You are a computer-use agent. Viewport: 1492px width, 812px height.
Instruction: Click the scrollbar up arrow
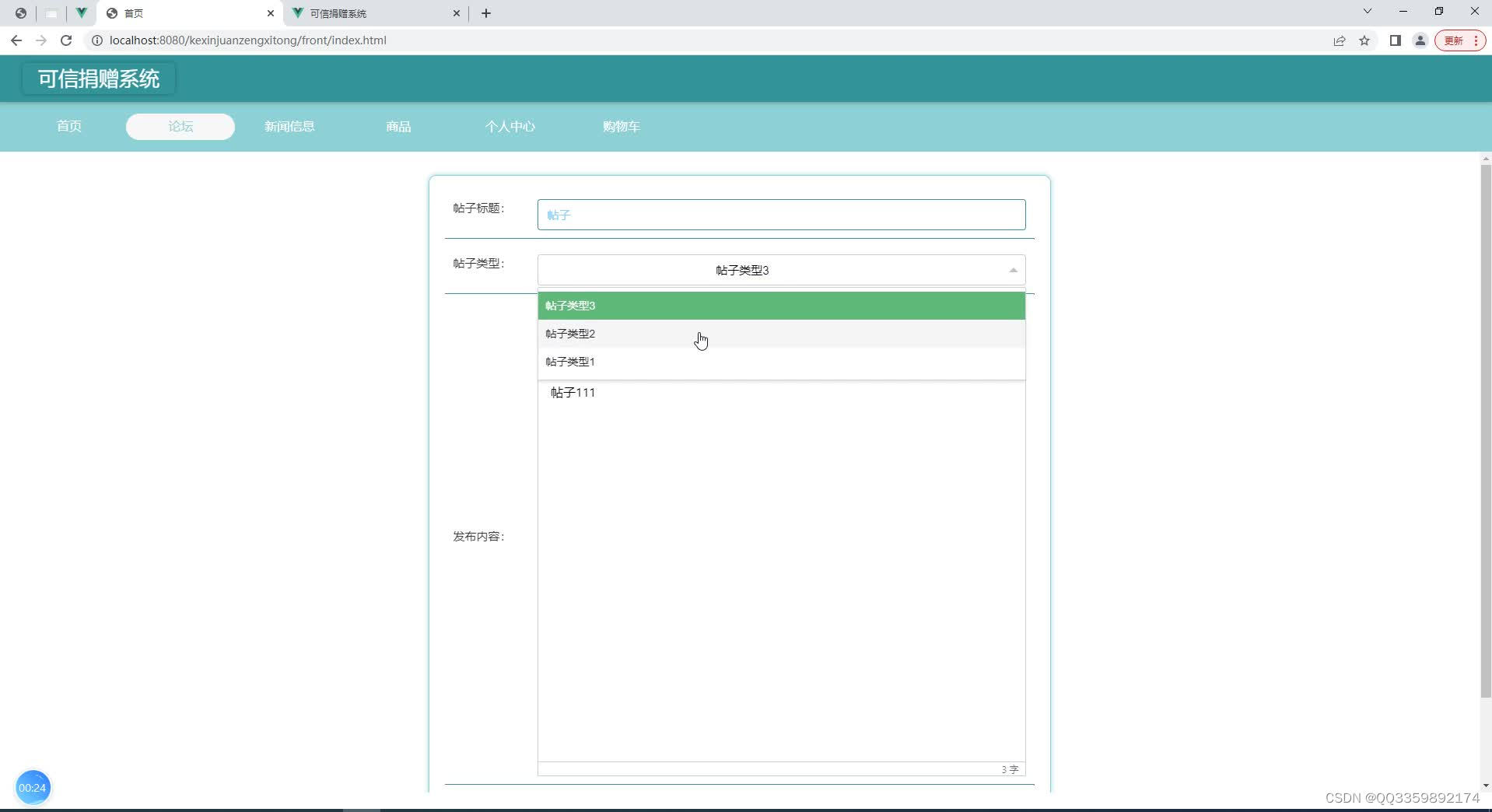(x=1486, y=158)
